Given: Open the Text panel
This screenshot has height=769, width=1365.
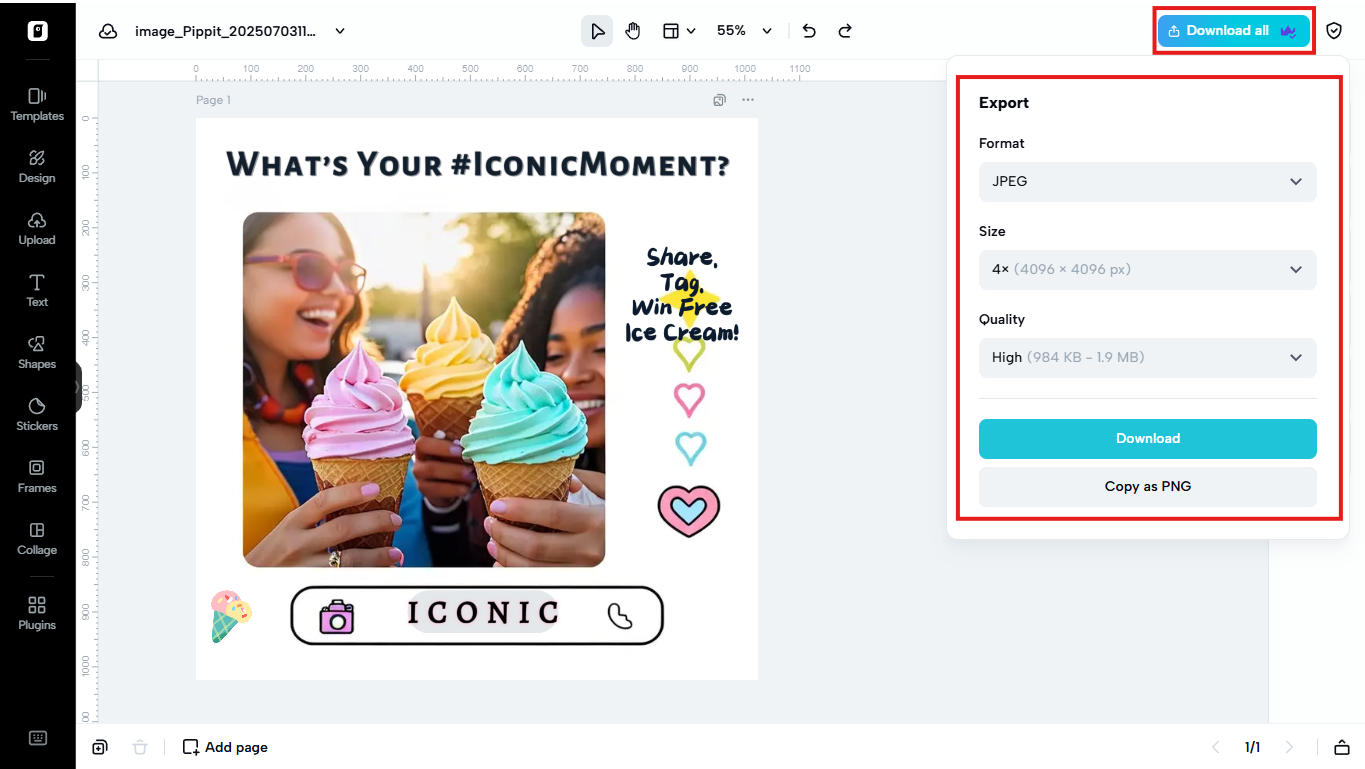Looking at the screenshot, I should [37, 290].
